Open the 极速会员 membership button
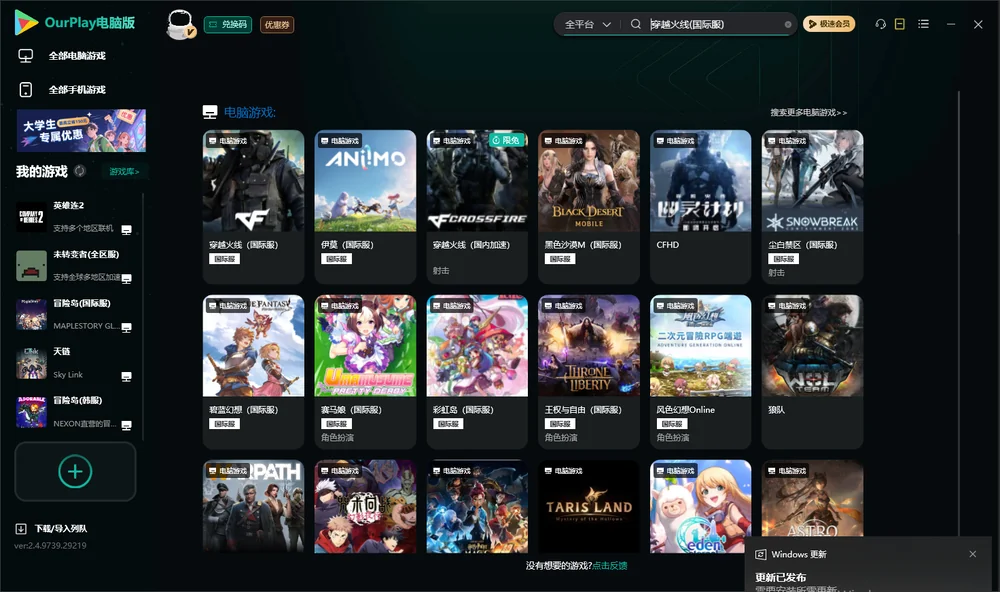The height and width of the screenshot is (592, 1000). pos(828,24)
